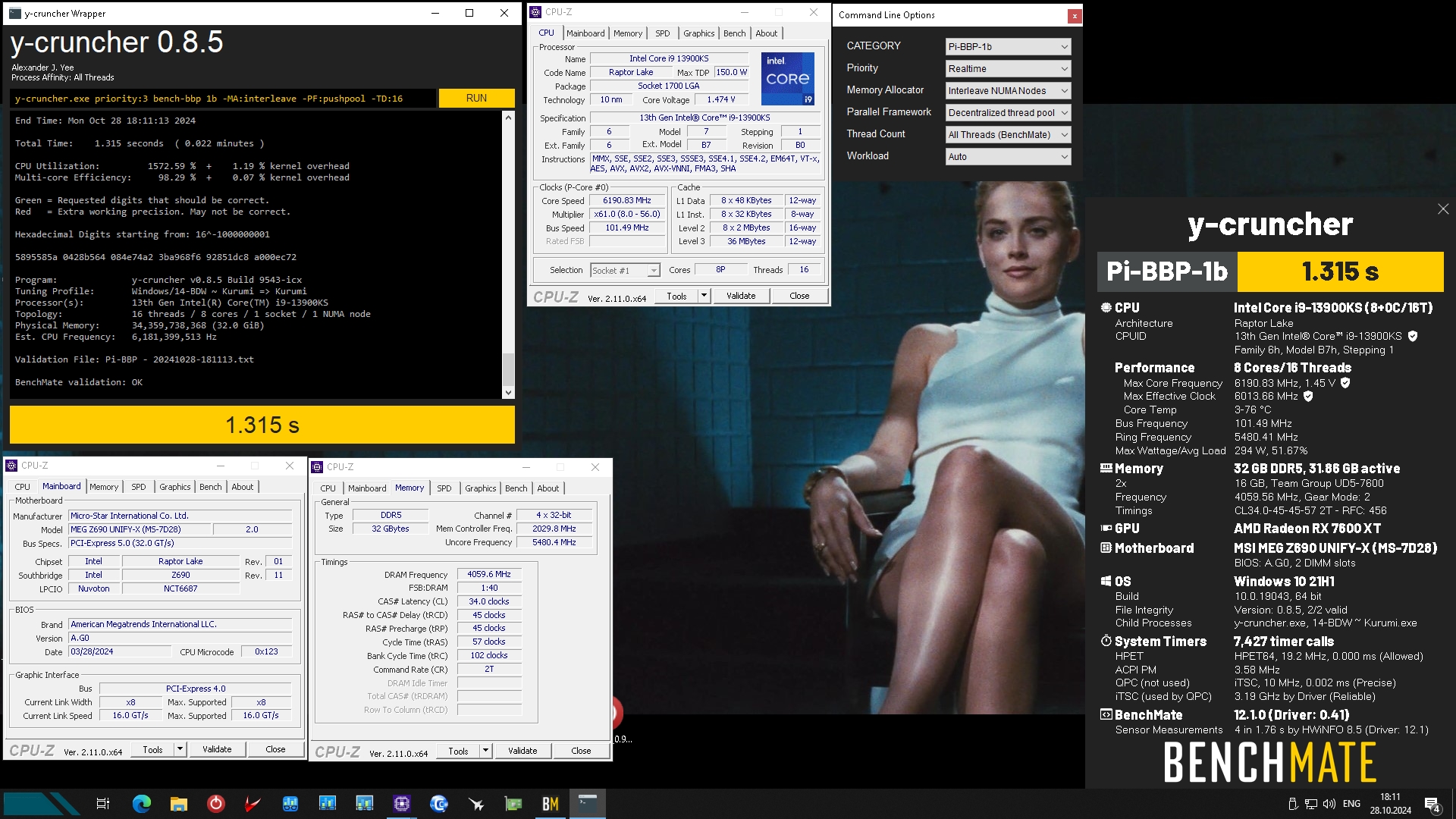Open the terminal window taskbar icon

pyautogui.click(x=588, y=804)
